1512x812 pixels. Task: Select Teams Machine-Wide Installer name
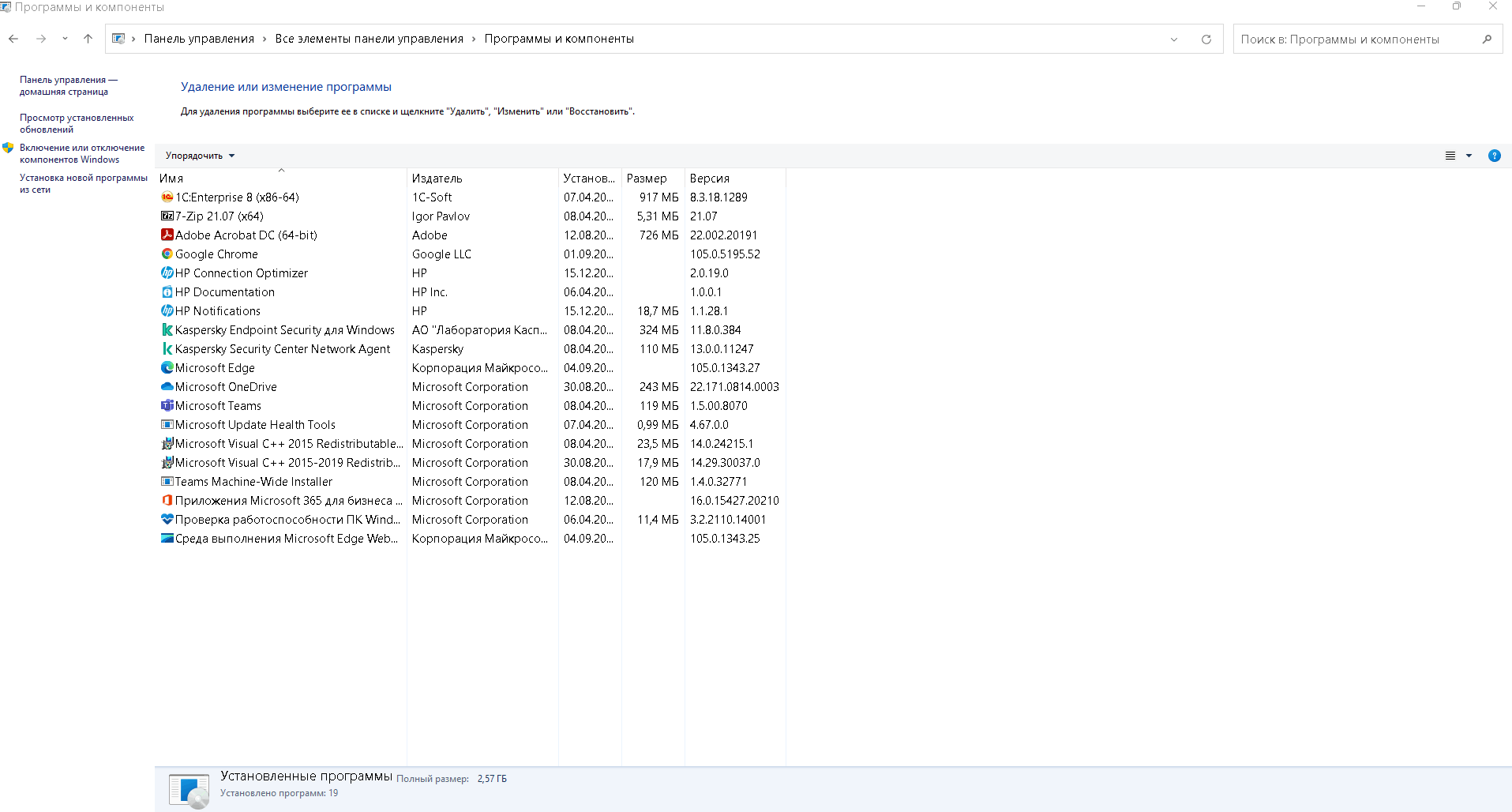click(253, 482)
